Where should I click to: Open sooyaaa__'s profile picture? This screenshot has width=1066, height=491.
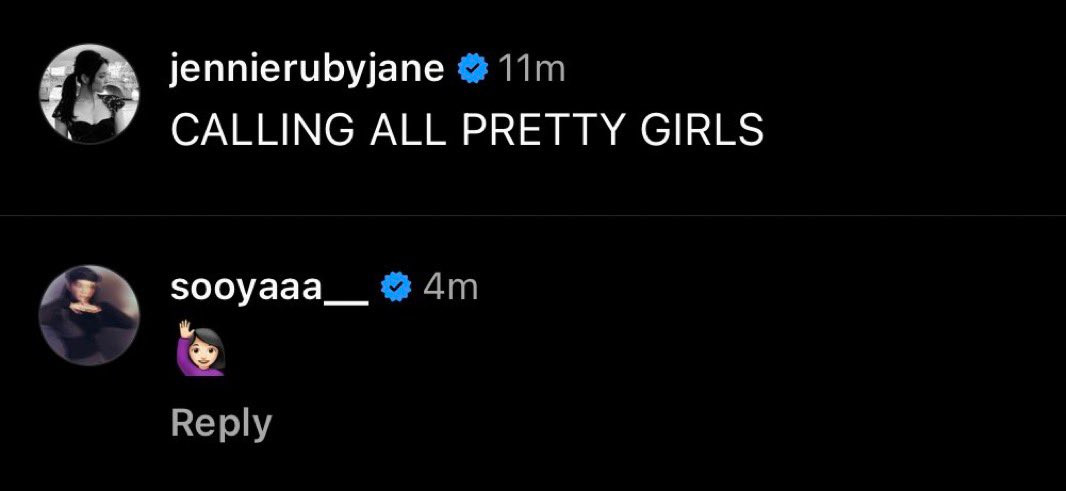89,315
